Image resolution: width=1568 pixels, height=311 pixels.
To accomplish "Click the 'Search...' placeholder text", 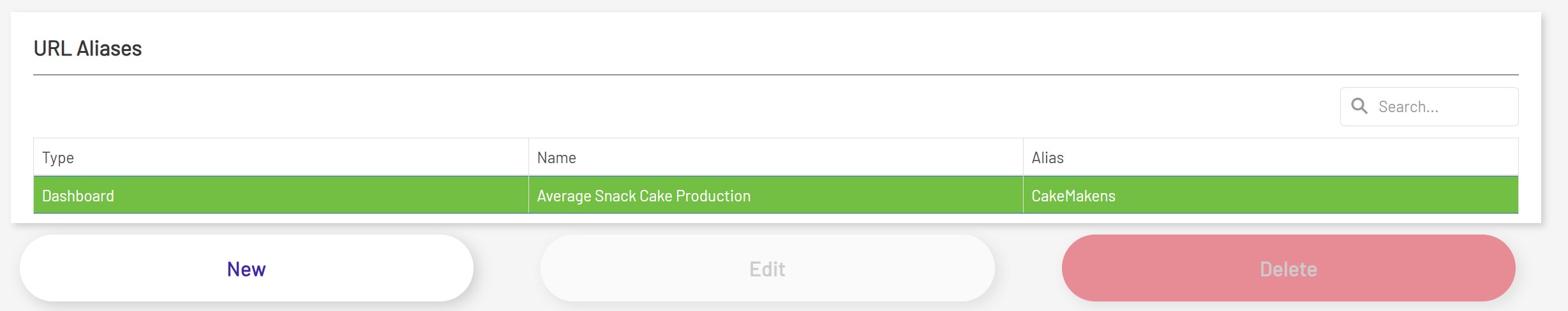I will coord(1408,106).
